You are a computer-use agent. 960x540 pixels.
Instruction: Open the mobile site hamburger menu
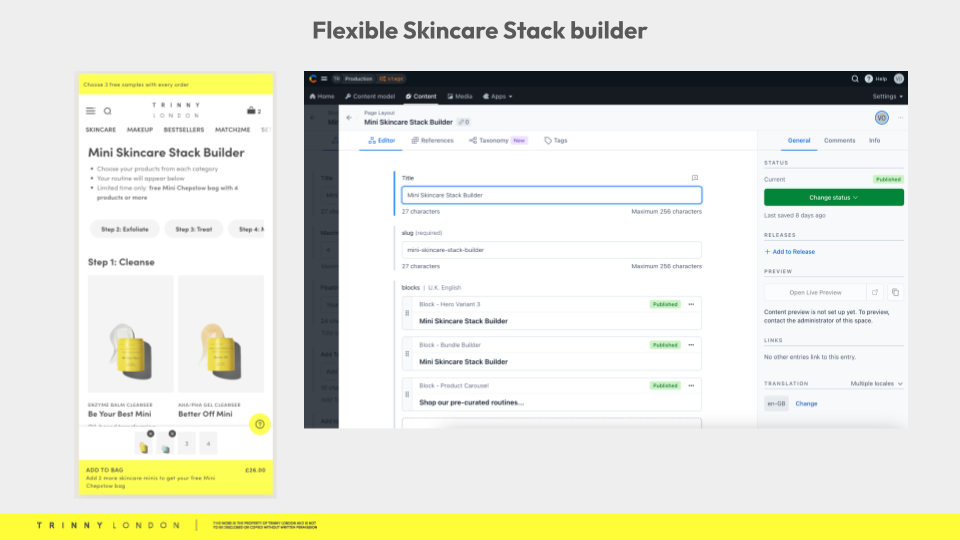coord(91,111)
